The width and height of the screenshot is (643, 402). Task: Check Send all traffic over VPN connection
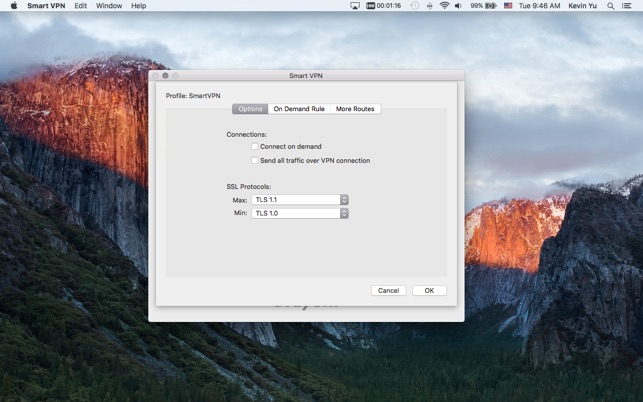coord(255,161)
